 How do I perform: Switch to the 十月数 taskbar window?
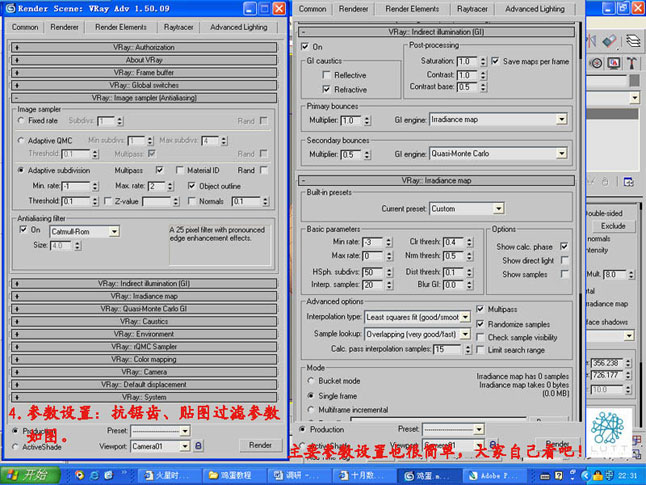363,476
